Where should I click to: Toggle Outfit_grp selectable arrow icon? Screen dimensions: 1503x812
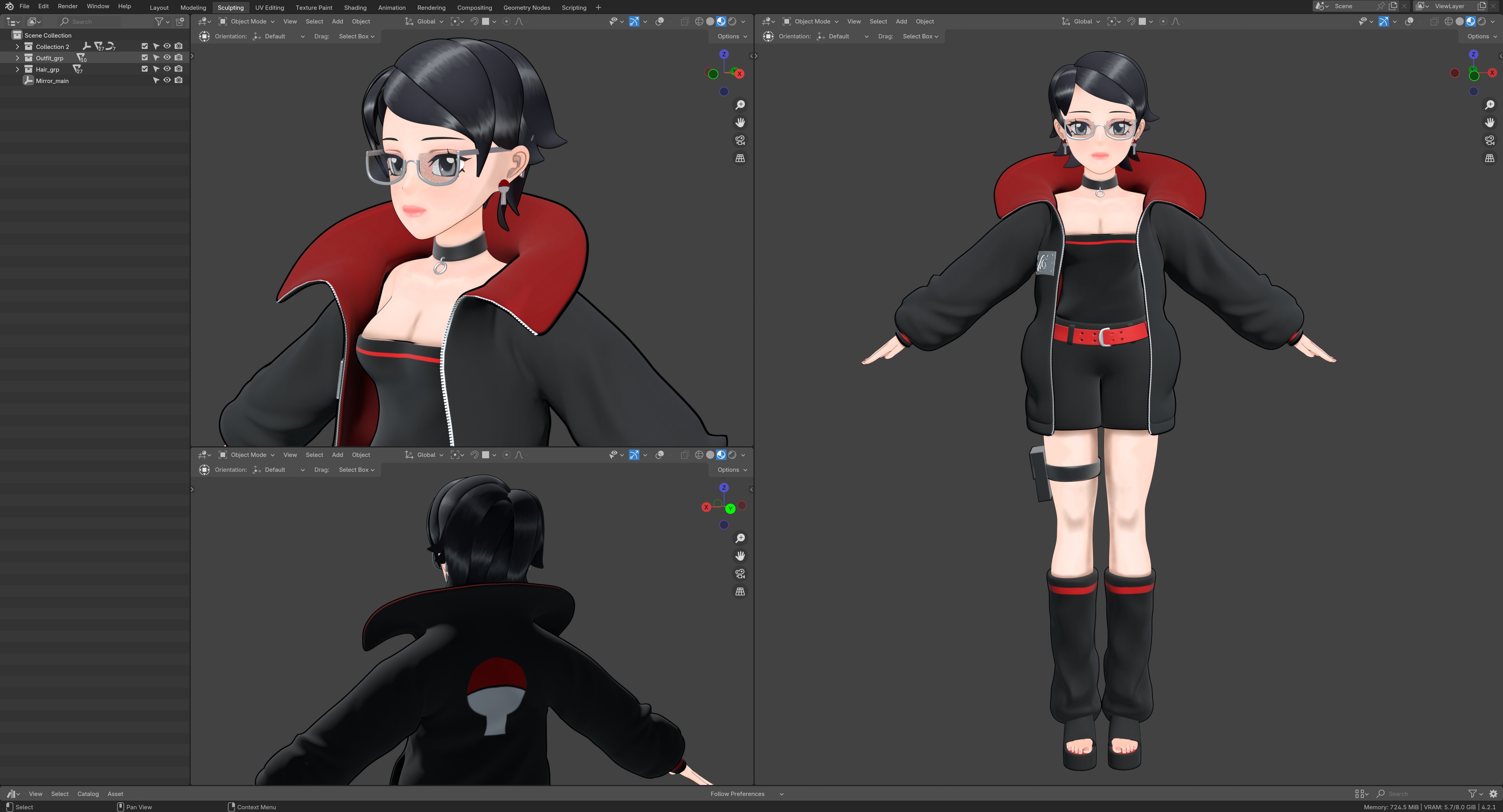tap(156, 58)
